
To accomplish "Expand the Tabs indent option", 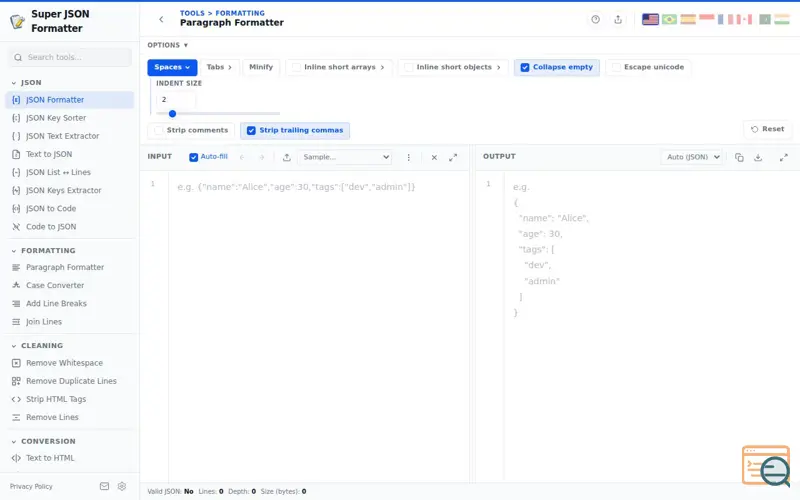I will click(219, 67).
